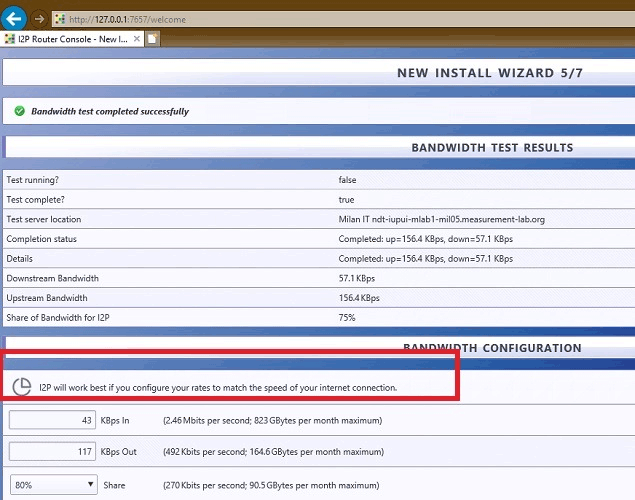Click the 'KBps In' label
This screenshot has height=500, width=635.
click(x=115, y=420)
